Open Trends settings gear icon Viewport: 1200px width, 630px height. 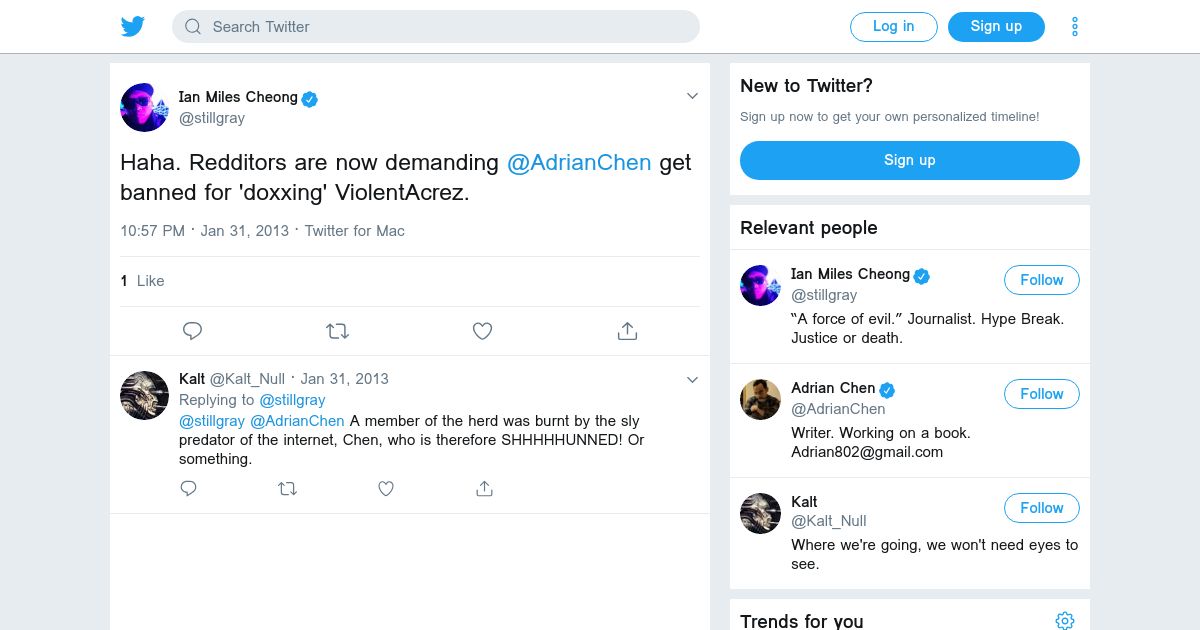[1065, 621]
